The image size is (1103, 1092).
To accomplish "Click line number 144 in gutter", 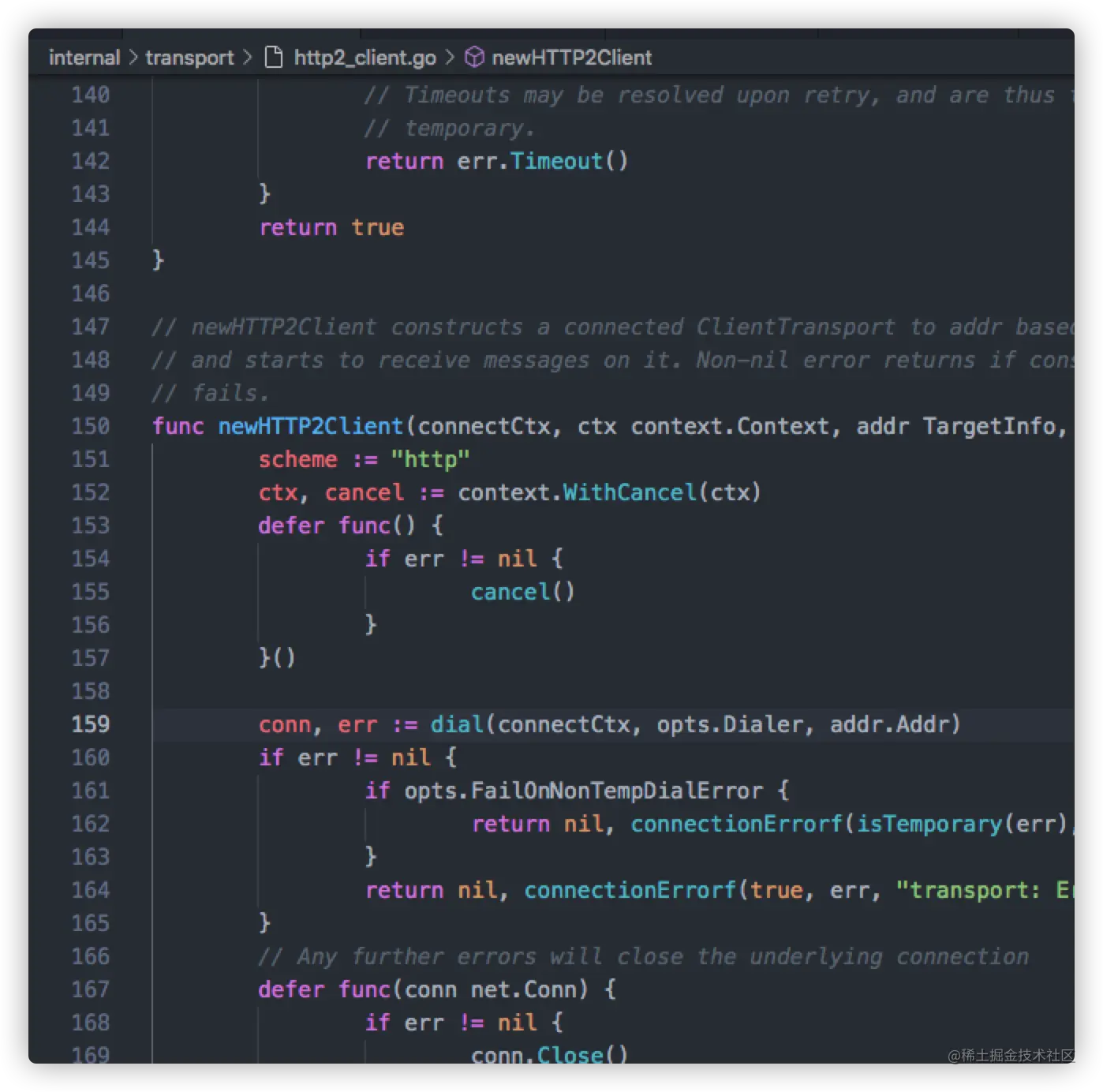I will (x=91, y=227).
